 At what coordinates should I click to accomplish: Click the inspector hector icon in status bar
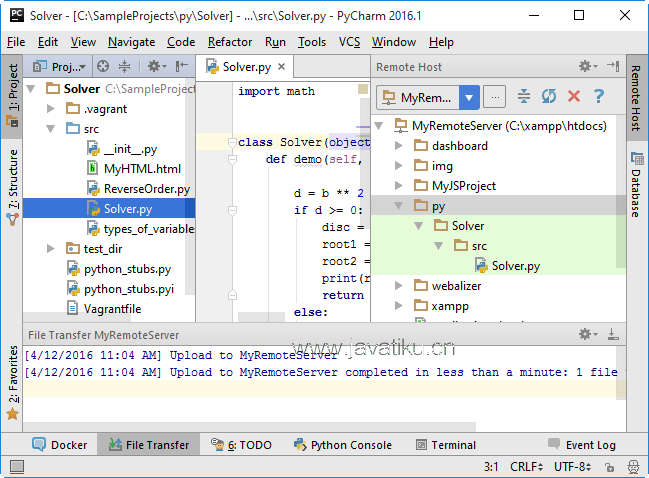633,467
